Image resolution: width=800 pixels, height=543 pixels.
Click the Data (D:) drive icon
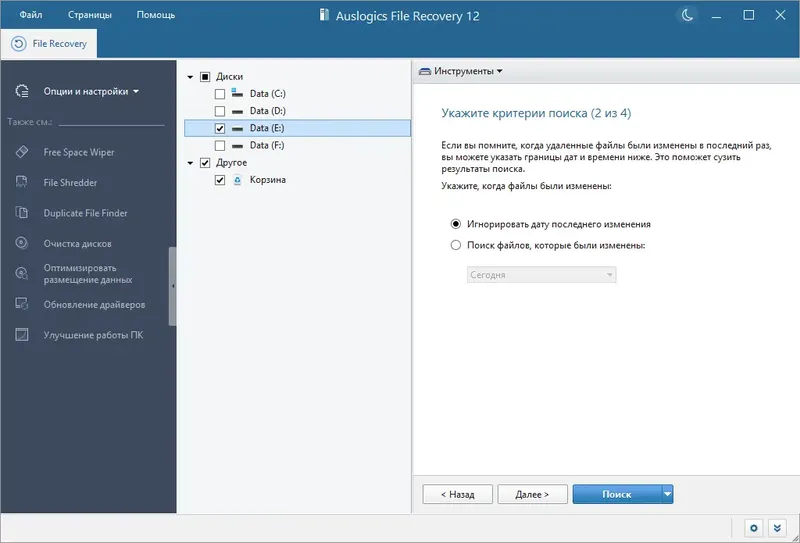click(237, 111)
